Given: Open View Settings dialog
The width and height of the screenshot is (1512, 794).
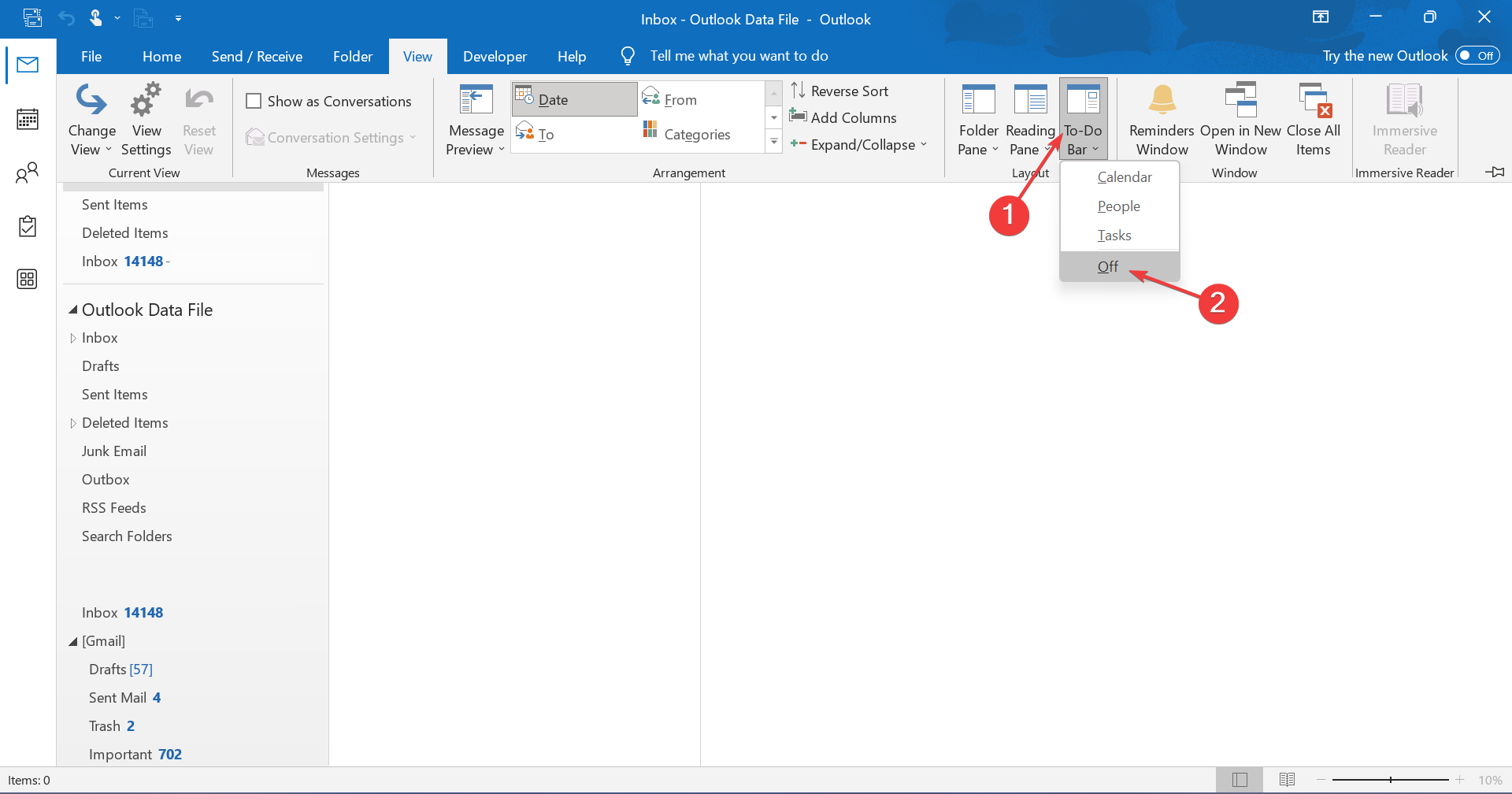Looking at the screenshot, I should pyautogui.click(x=146, y=120).
